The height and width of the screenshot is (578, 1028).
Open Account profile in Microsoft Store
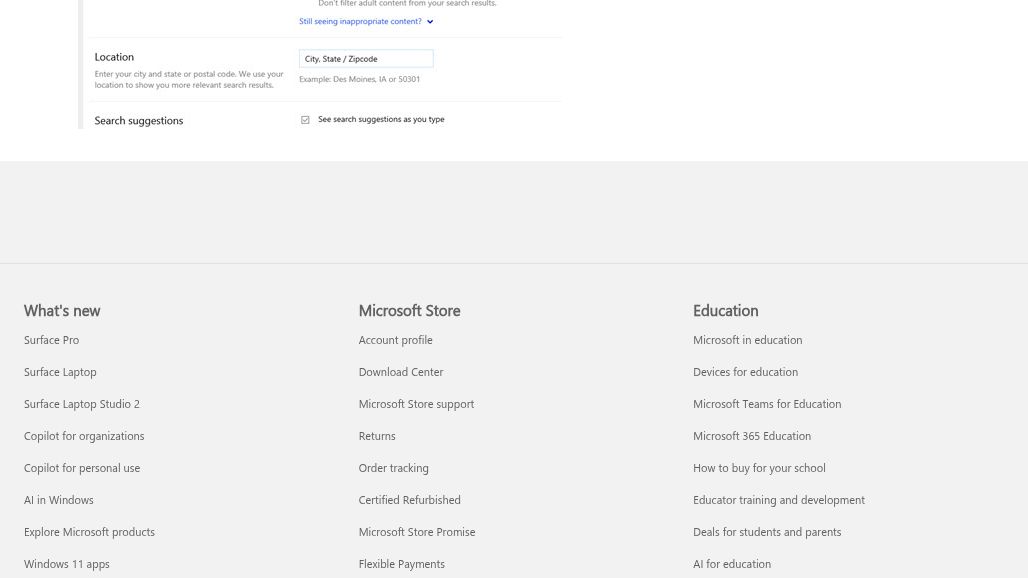395,340
